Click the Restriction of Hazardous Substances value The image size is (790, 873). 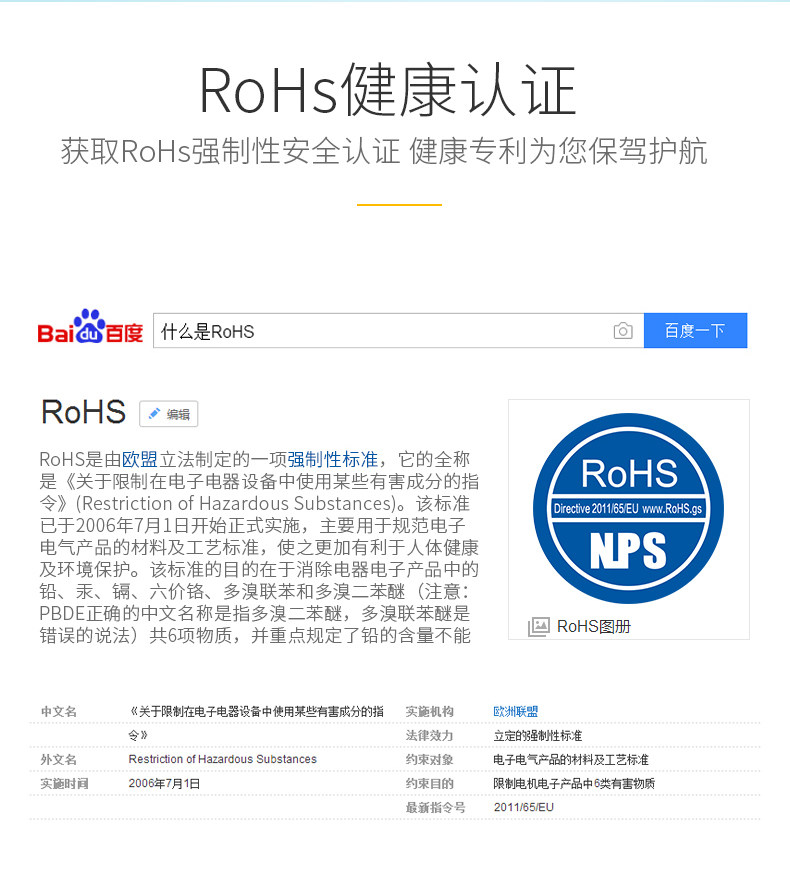click(x=223, y=759)
